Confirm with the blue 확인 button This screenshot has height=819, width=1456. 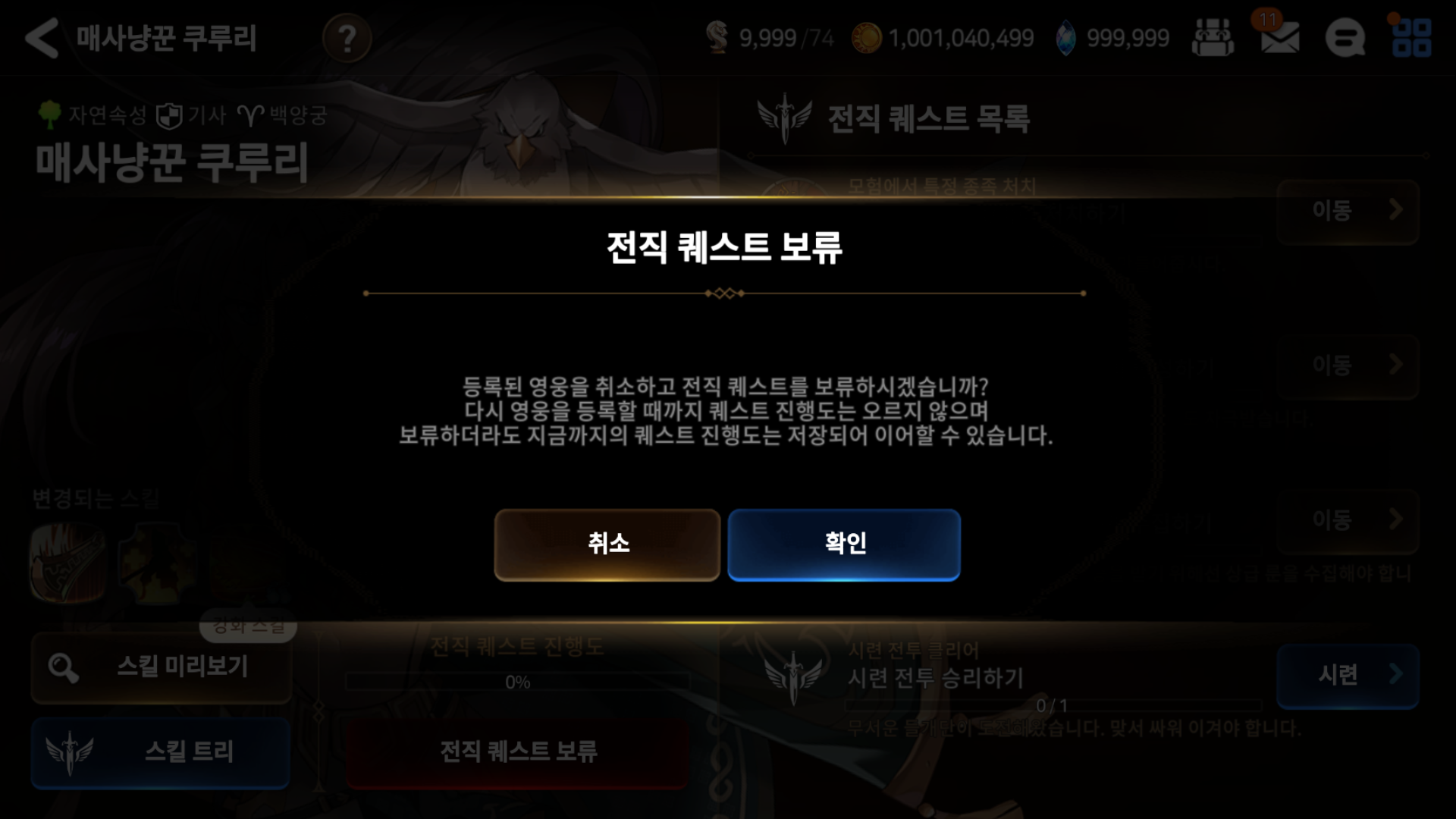pyautogui.click(x=844, y=544)
